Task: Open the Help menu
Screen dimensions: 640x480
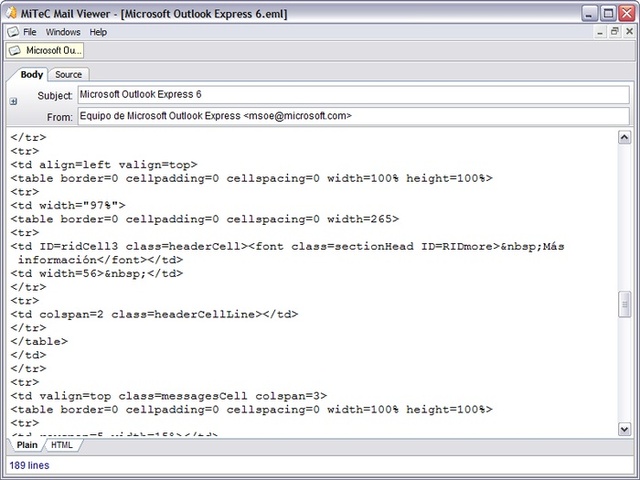Action: pos(98,32)
